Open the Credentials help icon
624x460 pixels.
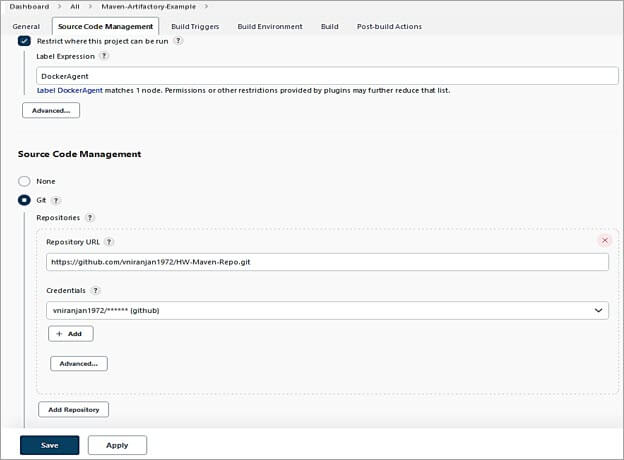tap(96, 290)
